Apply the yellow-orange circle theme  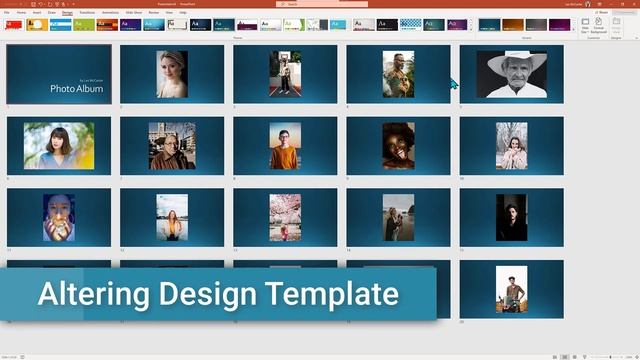37,25
